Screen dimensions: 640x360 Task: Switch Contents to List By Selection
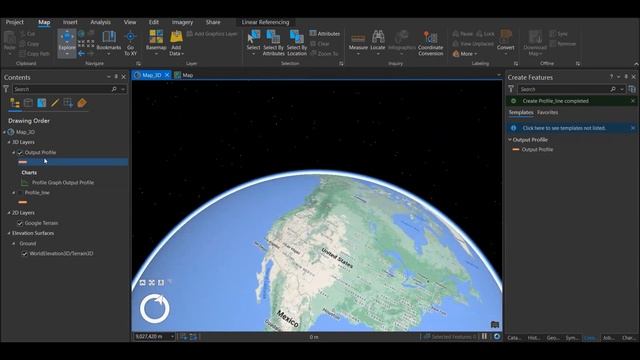tap(42, 103)
